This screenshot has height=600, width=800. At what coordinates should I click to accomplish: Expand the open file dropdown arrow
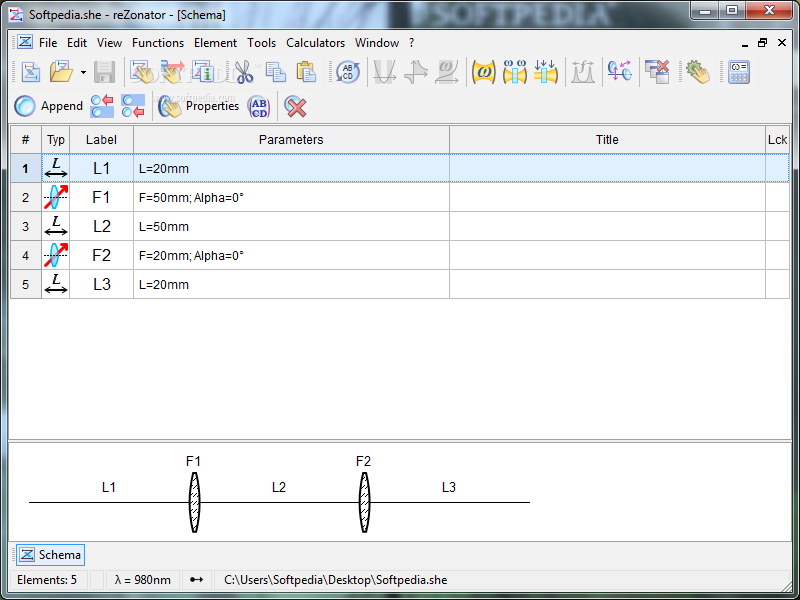(83, 72)
